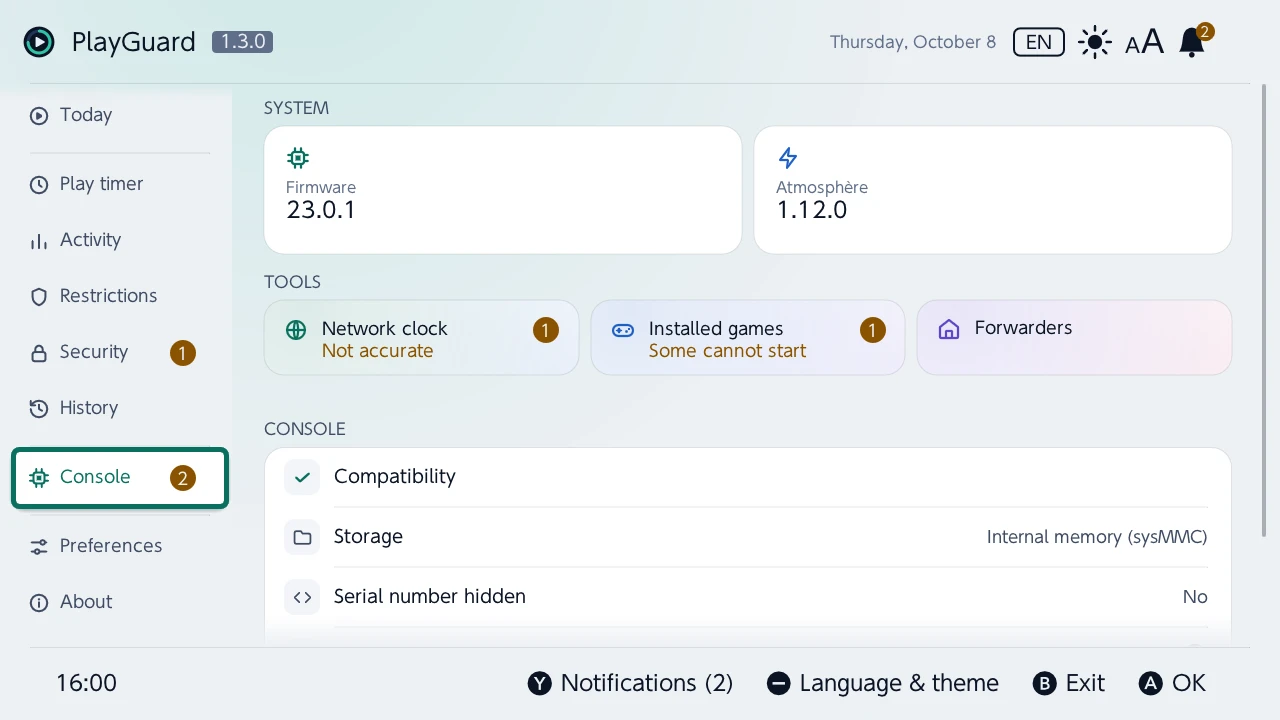Switch language with the EN selector
This screenshot has height=720, width=1280.
pos(1039,42)
